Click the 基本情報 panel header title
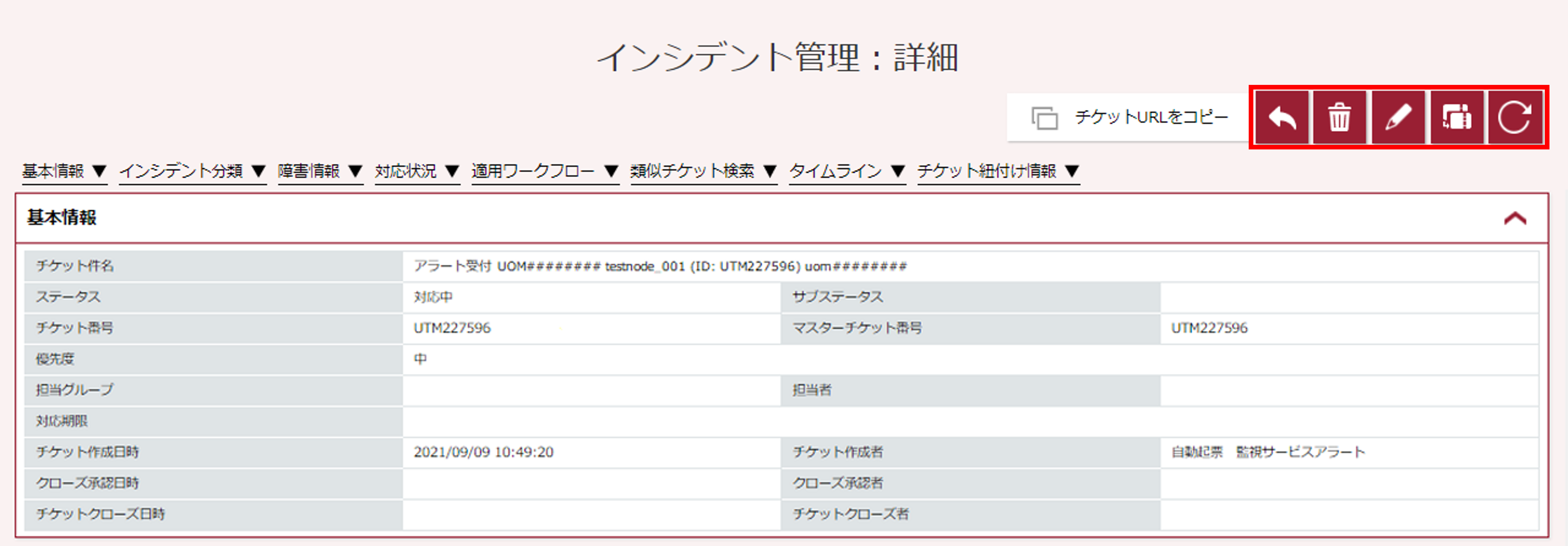 (62, 218)
